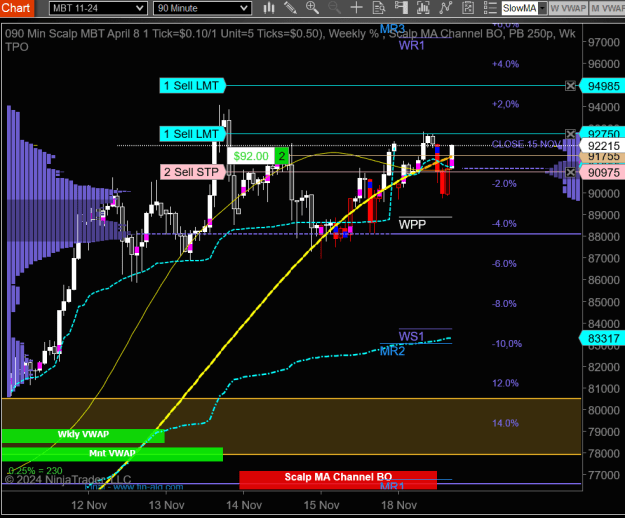The image size is (625, 518).
Task: Click the 92215 current price marker
Action: (x=602, y=146)
